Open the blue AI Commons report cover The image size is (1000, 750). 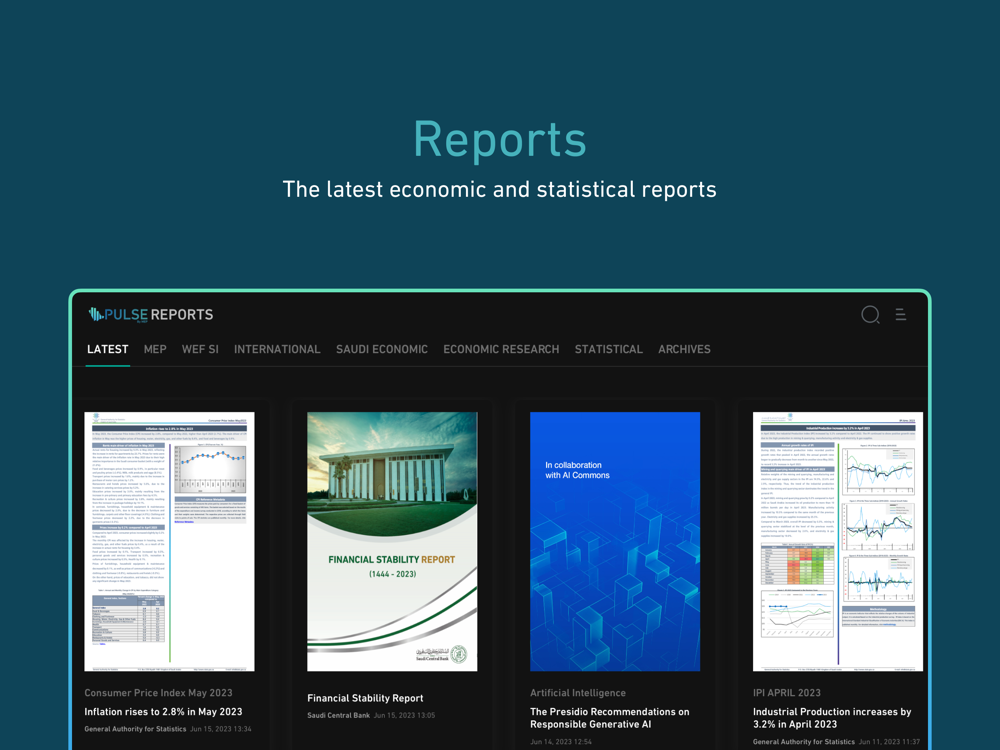pyautogui.click(x=615, y=541)
